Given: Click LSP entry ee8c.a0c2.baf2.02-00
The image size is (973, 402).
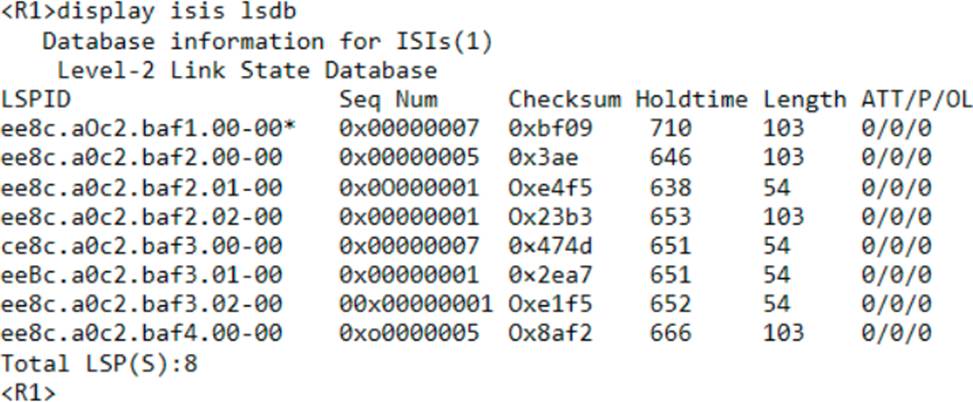Looking at the screenshot, I should 141,217.
